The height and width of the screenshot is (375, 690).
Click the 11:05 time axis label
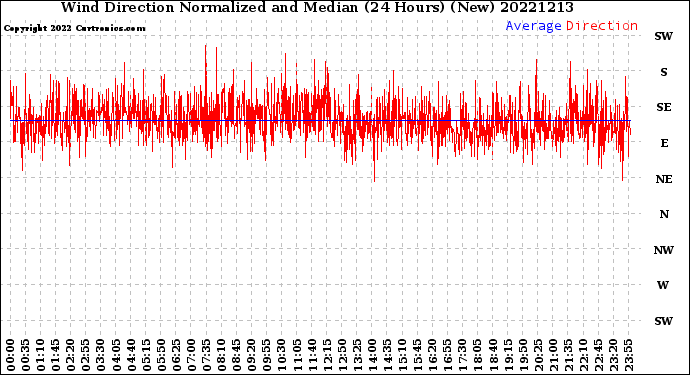click(x=297, y=355)
